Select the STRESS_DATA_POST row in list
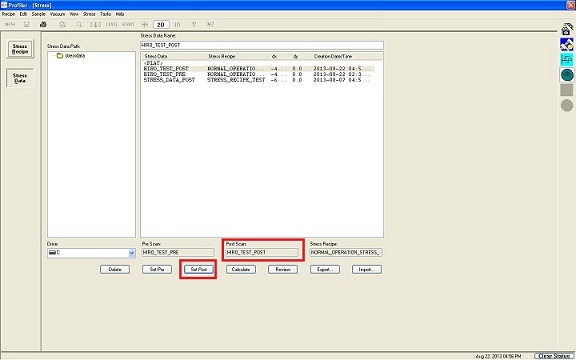Screen dimensions: 576x360 [x=259, y=80]
